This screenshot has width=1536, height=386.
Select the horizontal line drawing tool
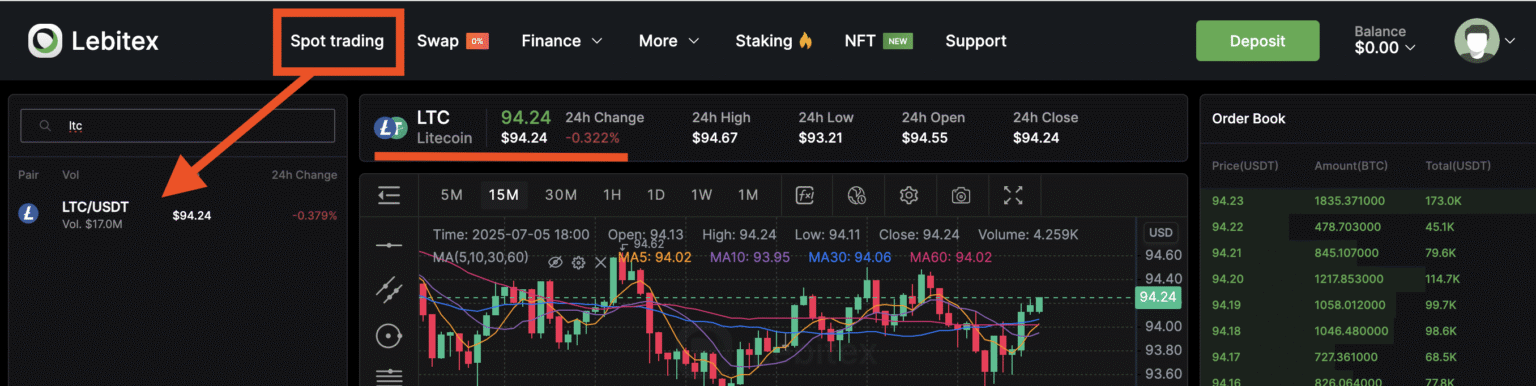click(x=389, y=244)
